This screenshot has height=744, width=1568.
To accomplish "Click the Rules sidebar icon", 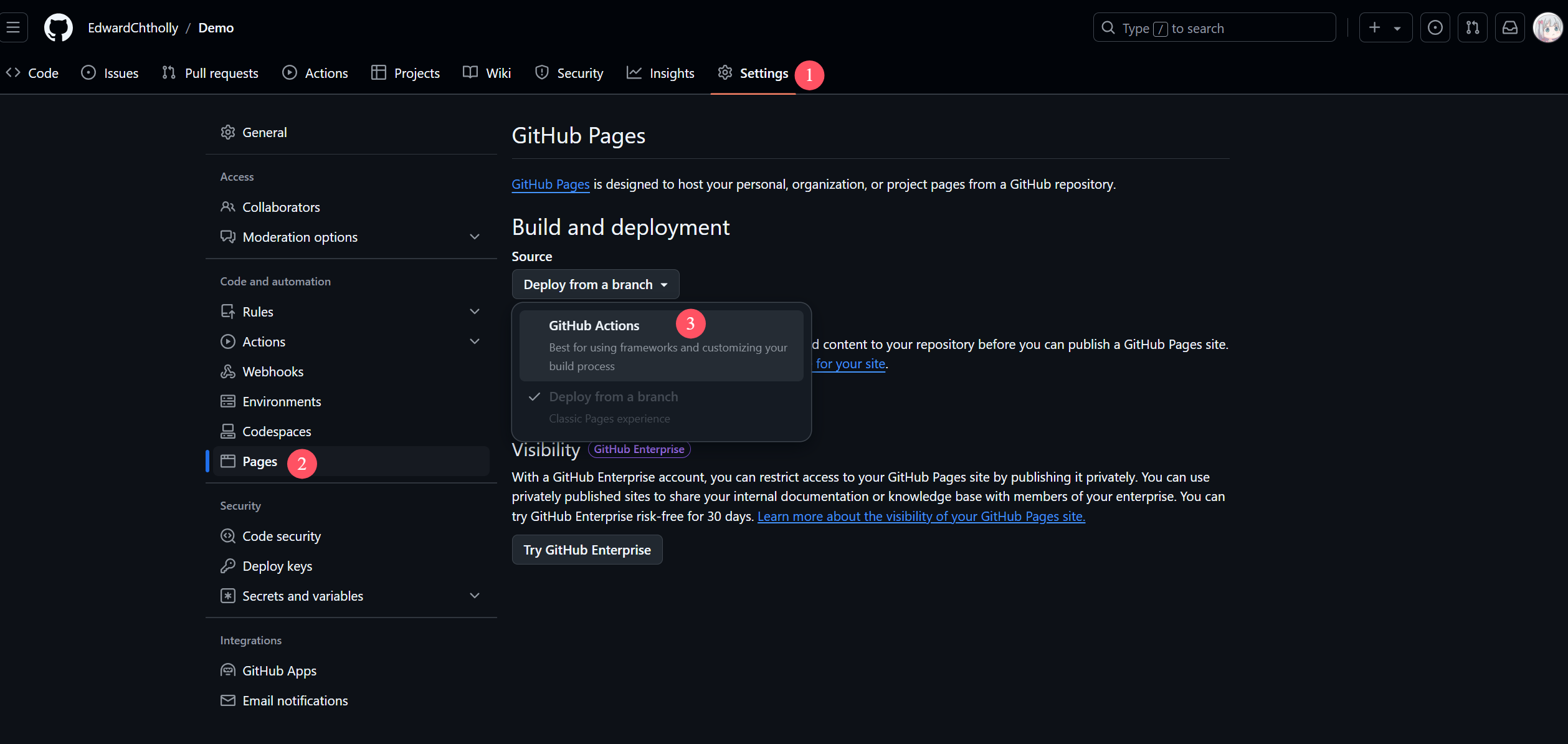I will click(228, 312).
